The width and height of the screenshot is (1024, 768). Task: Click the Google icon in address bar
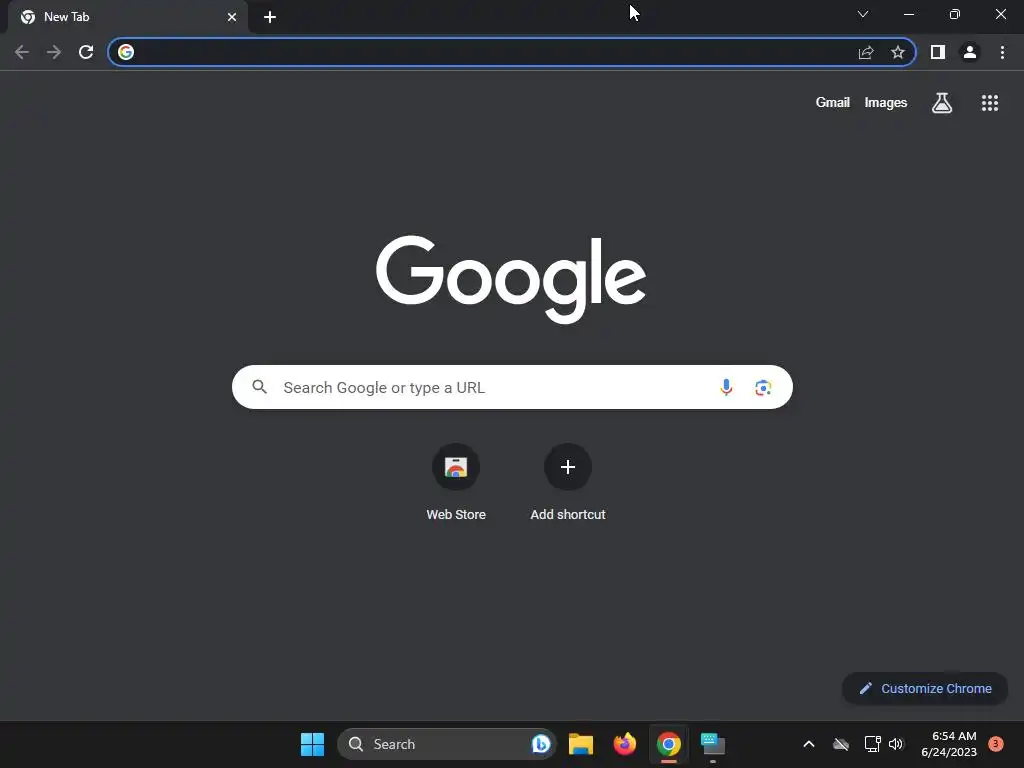126,52
